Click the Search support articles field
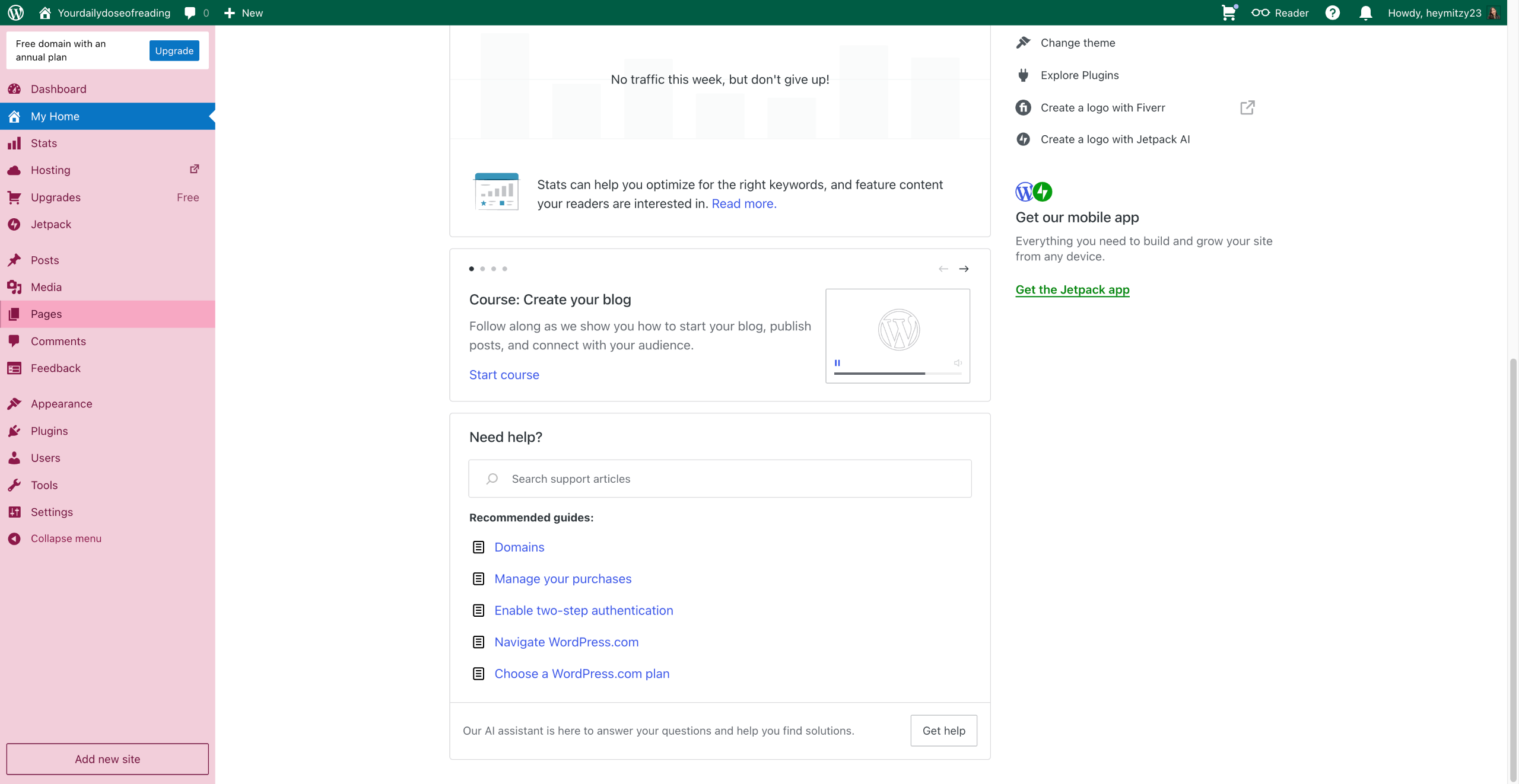The height and width of the screenshot is (784, 1519). tap(719, 479)
